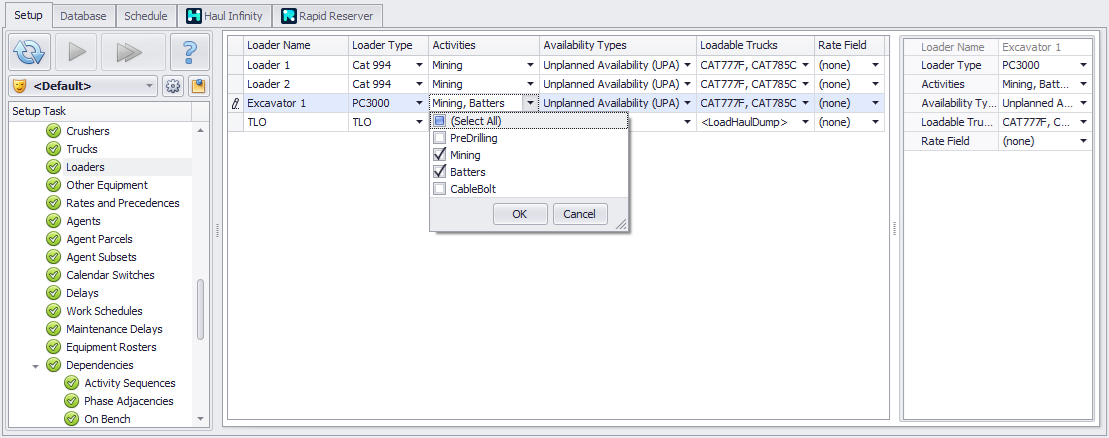1109x438 pixels.
Task: Grab the popup resize grip corner
Action: (621, 224)
